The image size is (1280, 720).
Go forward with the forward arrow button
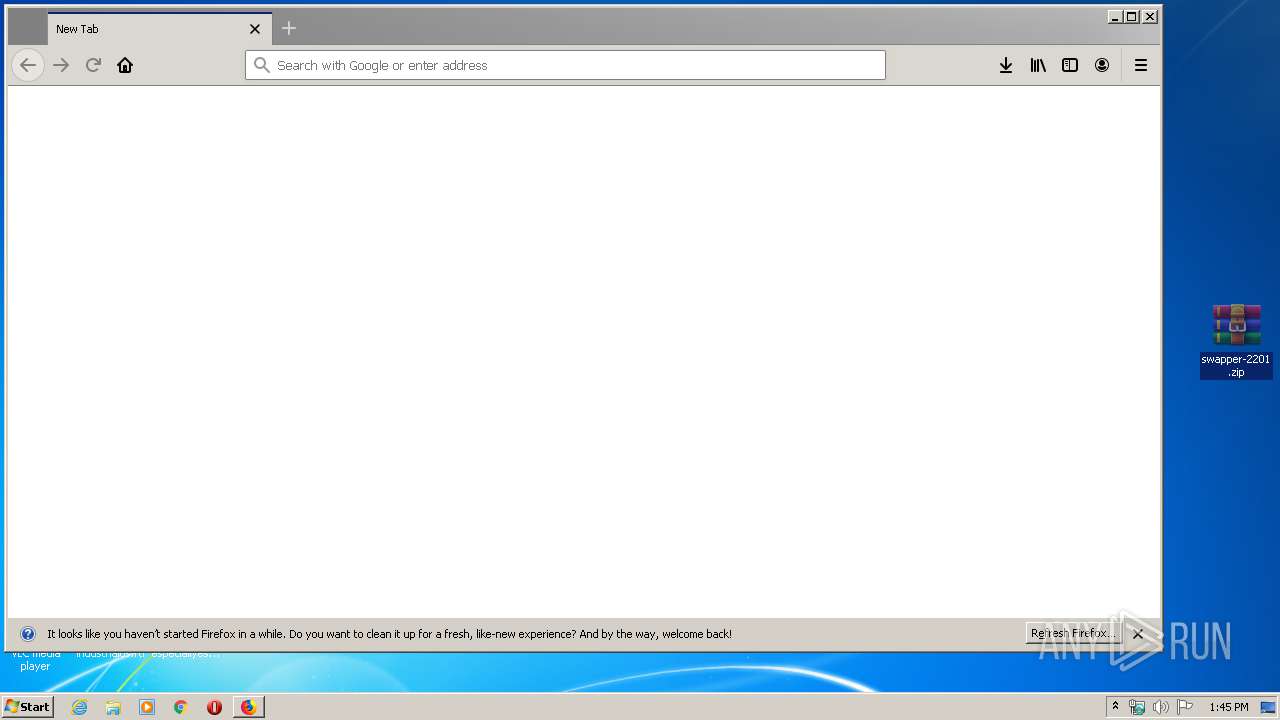click(x=61, y=65)
